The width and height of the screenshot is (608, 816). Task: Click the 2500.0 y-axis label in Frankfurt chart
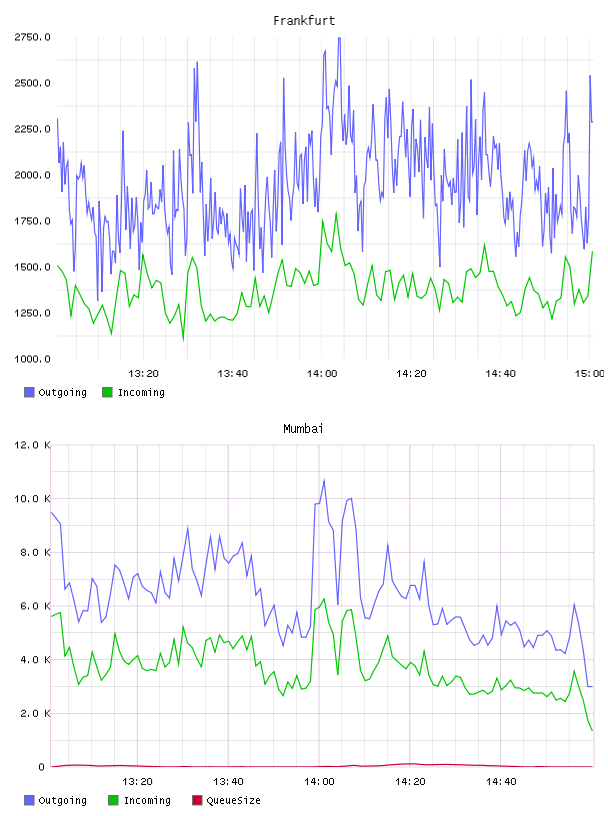tap(32, 83)
